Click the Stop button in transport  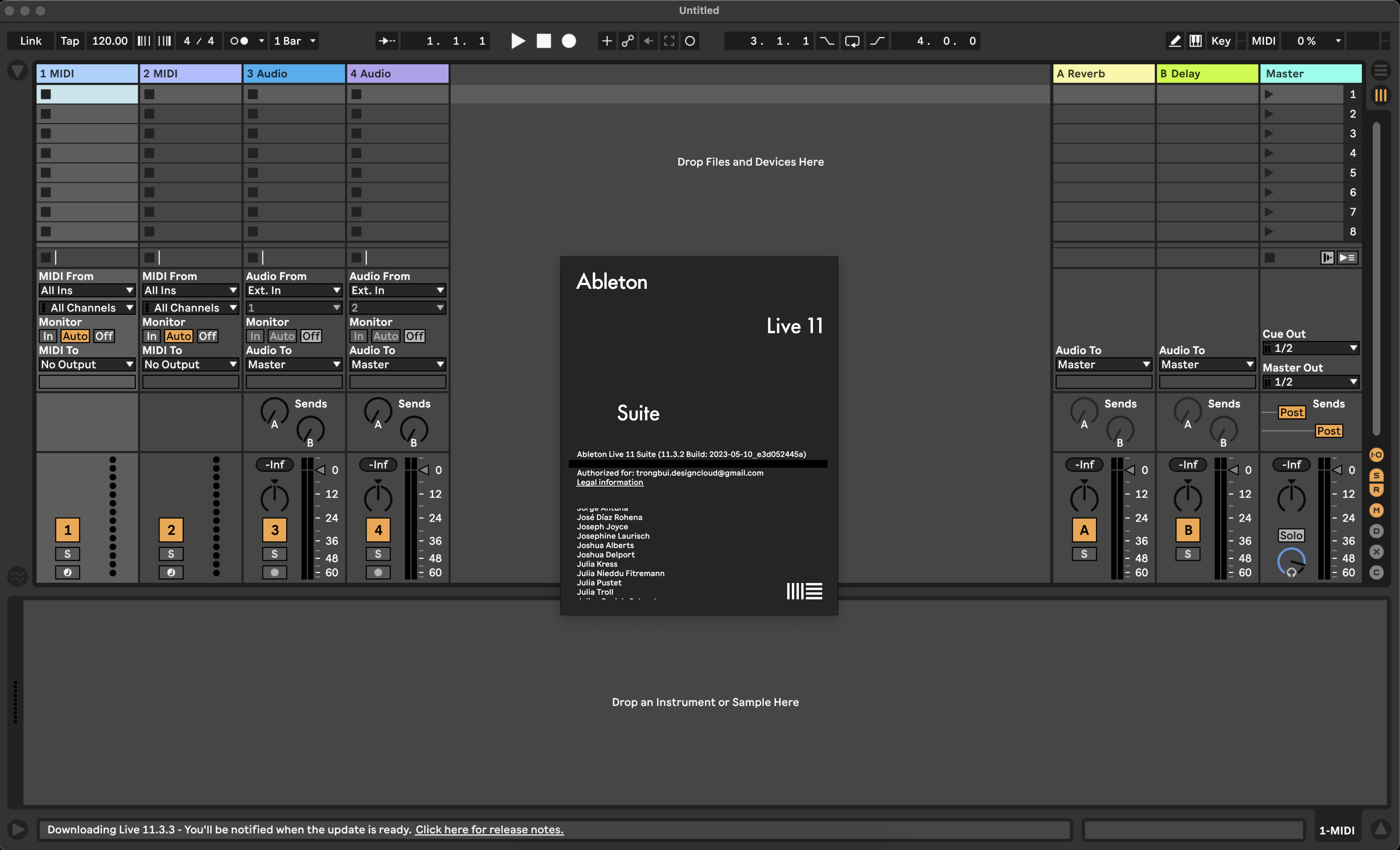click(x=544, y=41)
